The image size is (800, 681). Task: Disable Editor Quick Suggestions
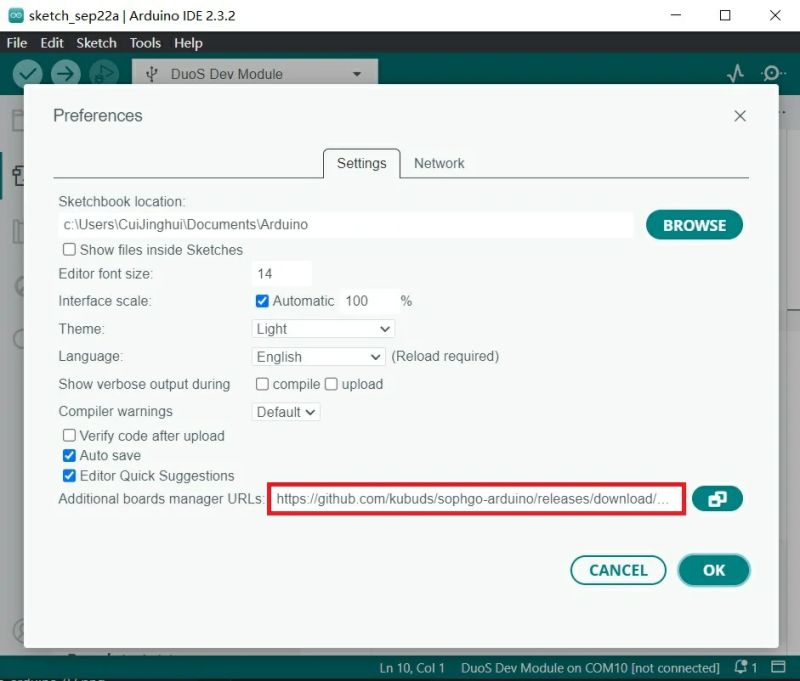[69, 475]
